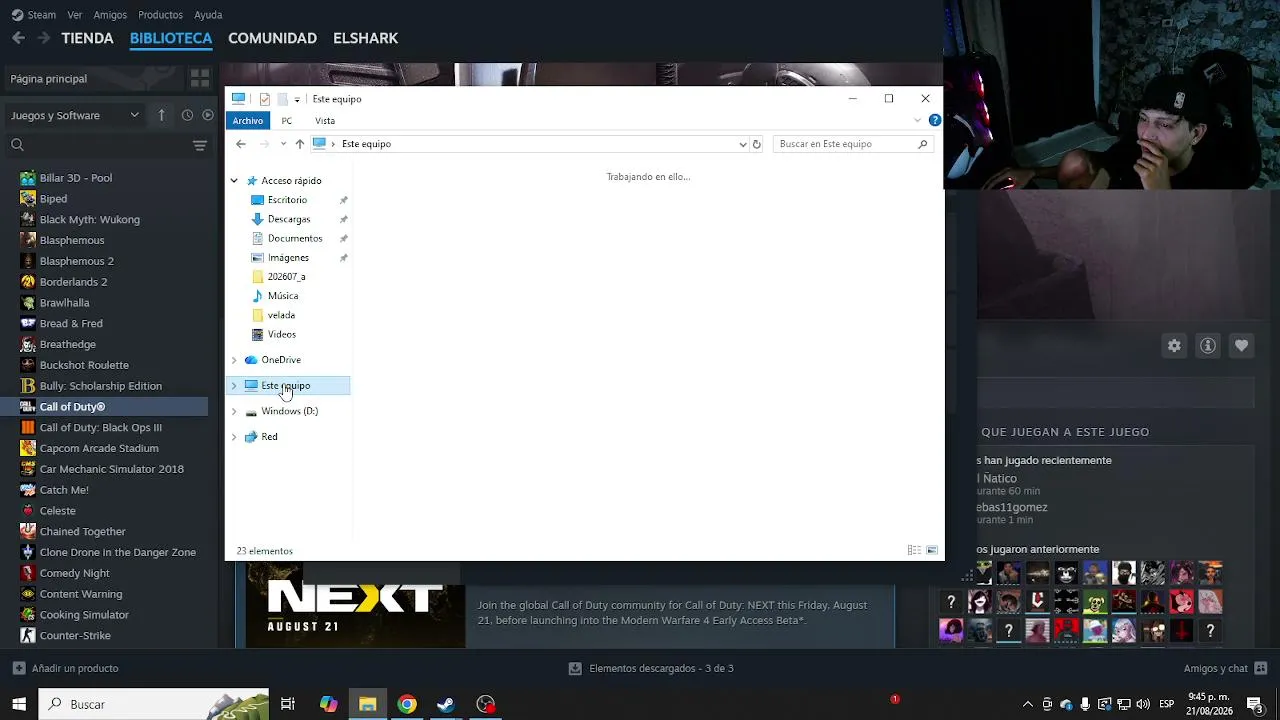Image resolution: width=1280 pixels, height=720 pixels.
Task: Open the ELSHARK profile tab in Steam
Action: pyautogui.click(x=365, y=38)
